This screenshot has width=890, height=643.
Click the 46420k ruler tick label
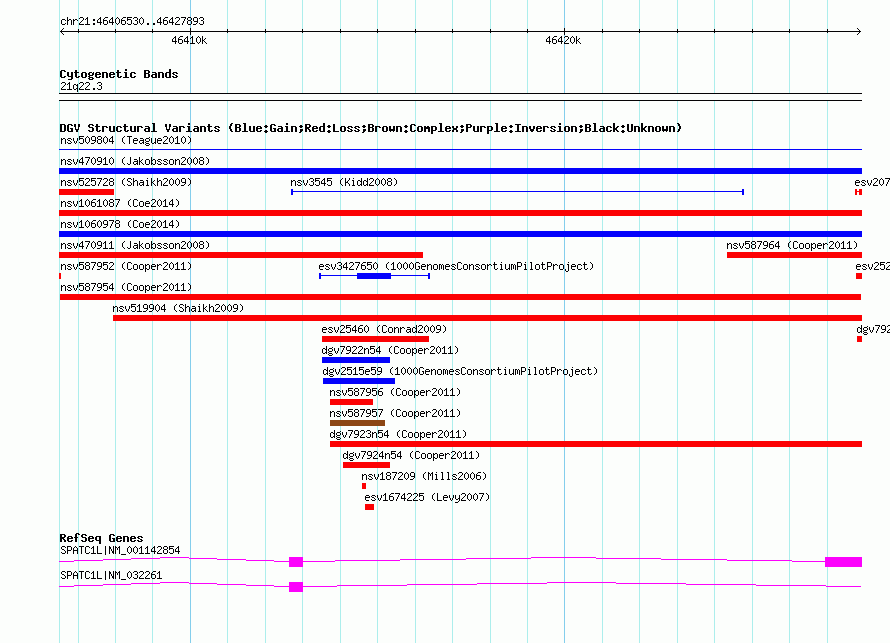563,40
